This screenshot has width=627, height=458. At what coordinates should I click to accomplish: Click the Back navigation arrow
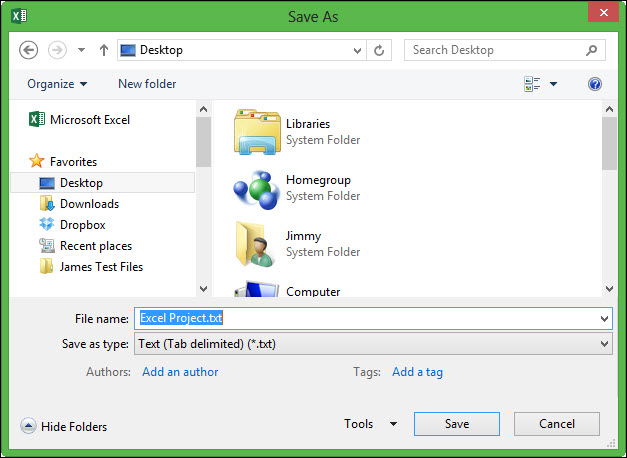tap(28, 50)
